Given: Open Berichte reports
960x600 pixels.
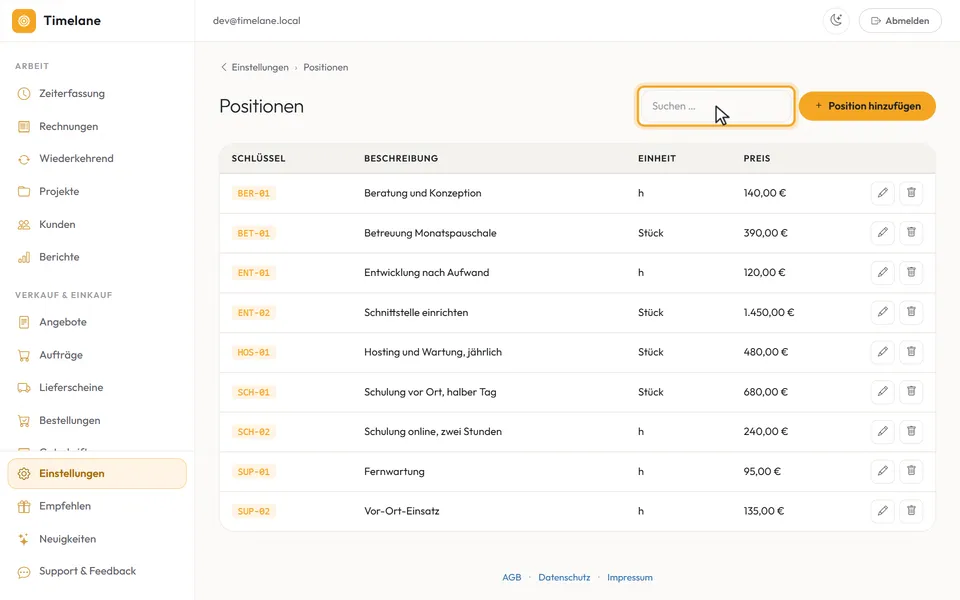Looking at the screenshot, I should tap(97, 257).
